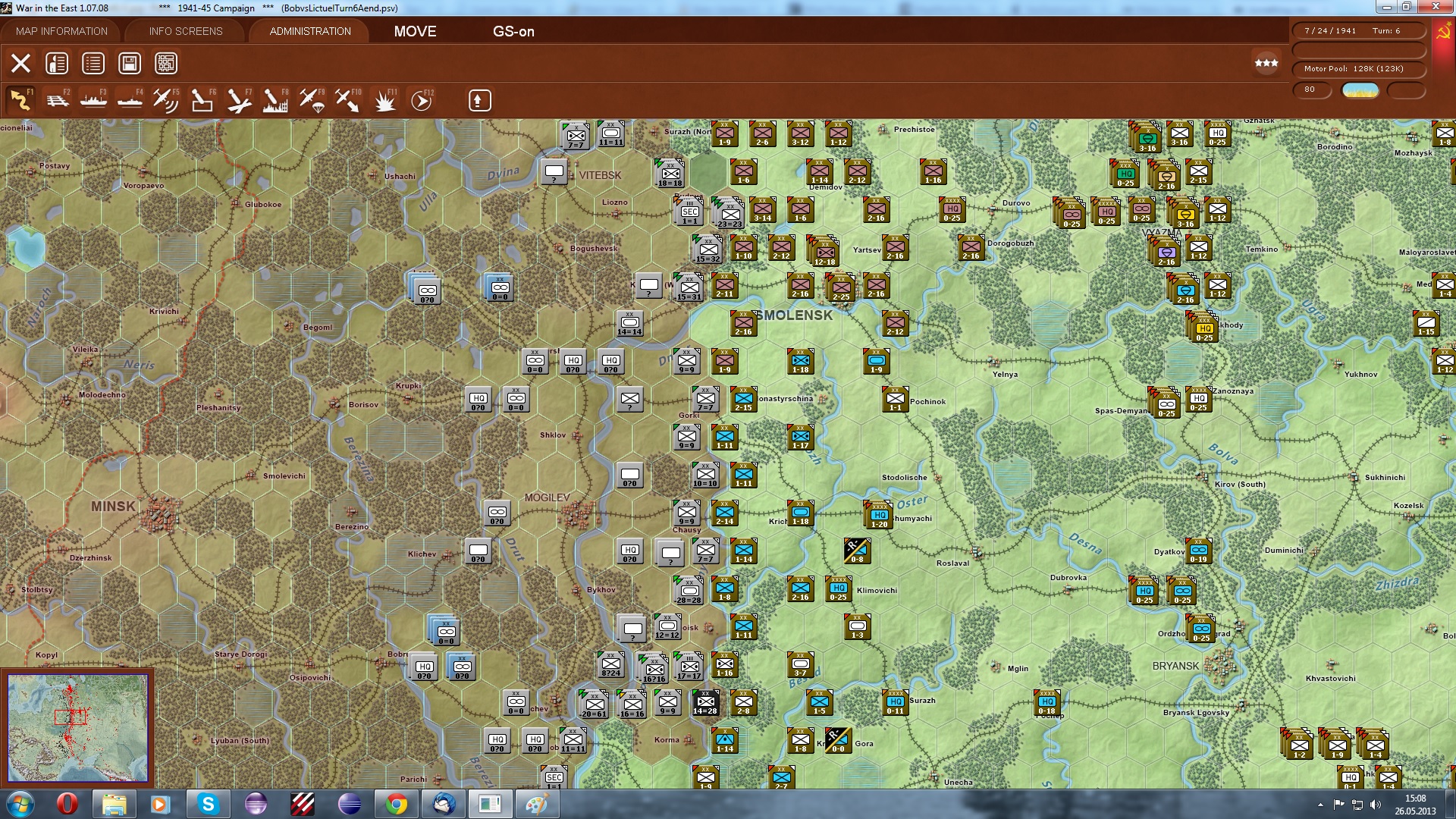Click the weather indicator with wheat field
Image resolution: width=1456 pixels, height=819 pixels.
click(x=1360, y=89)
